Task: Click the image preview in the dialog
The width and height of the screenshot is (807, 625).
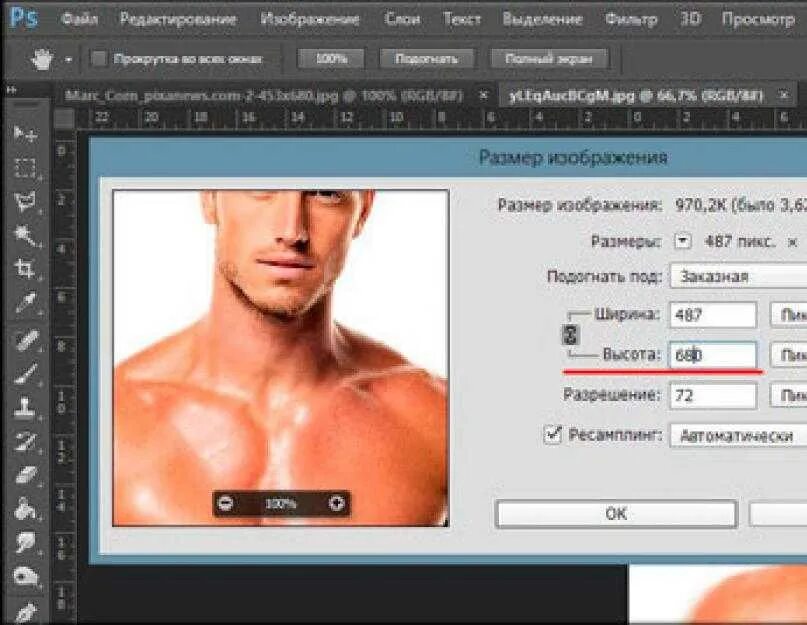Action: 280,358
